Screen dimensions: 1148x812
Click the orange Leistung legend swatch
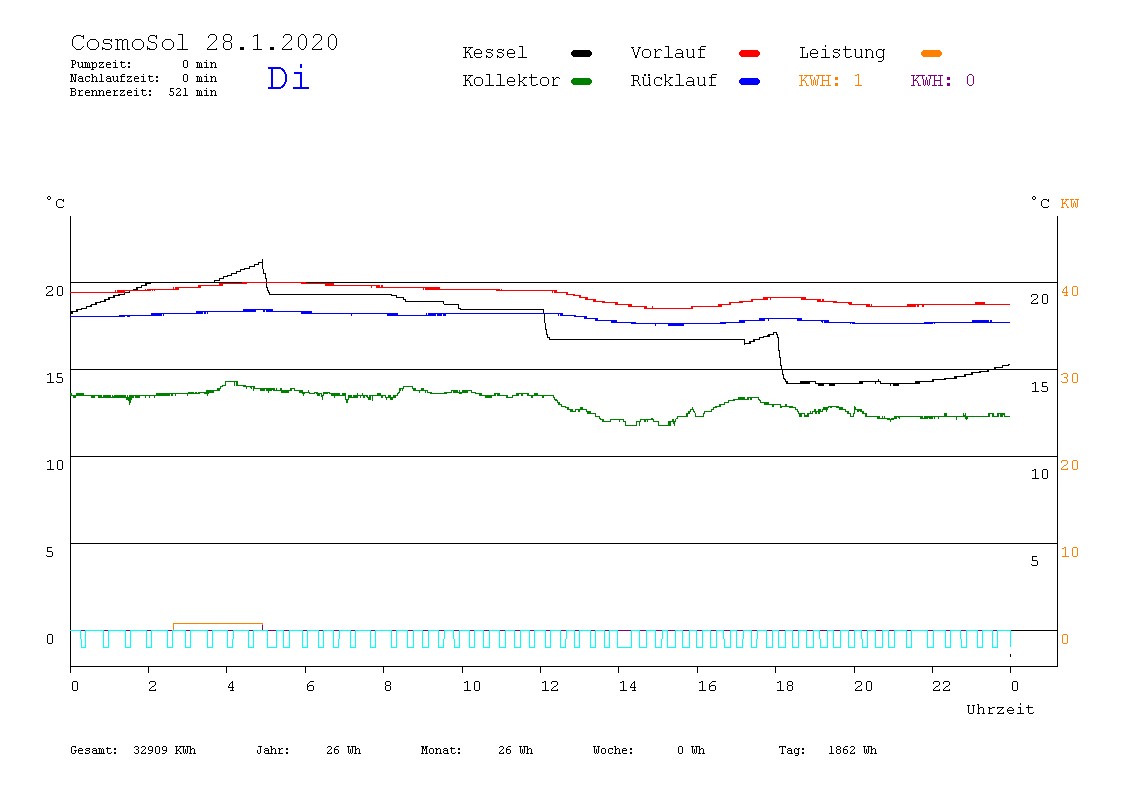coord(931,53)
